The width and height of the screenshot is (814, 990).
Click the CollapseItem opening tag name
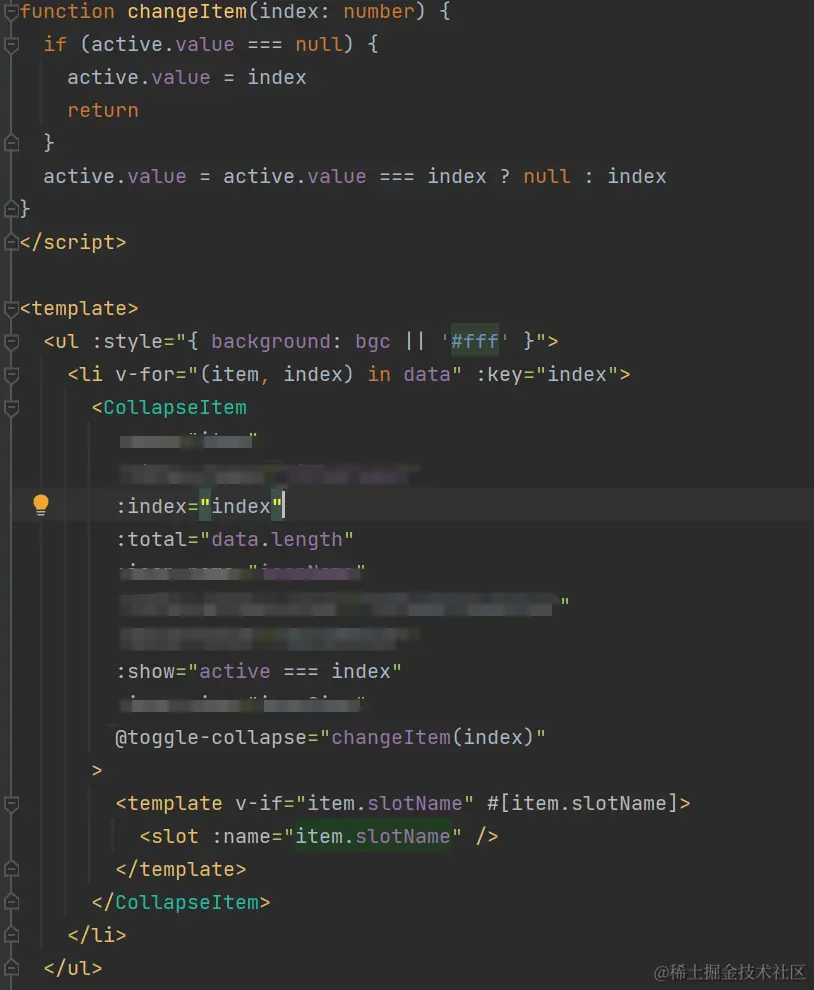(175, 407)
